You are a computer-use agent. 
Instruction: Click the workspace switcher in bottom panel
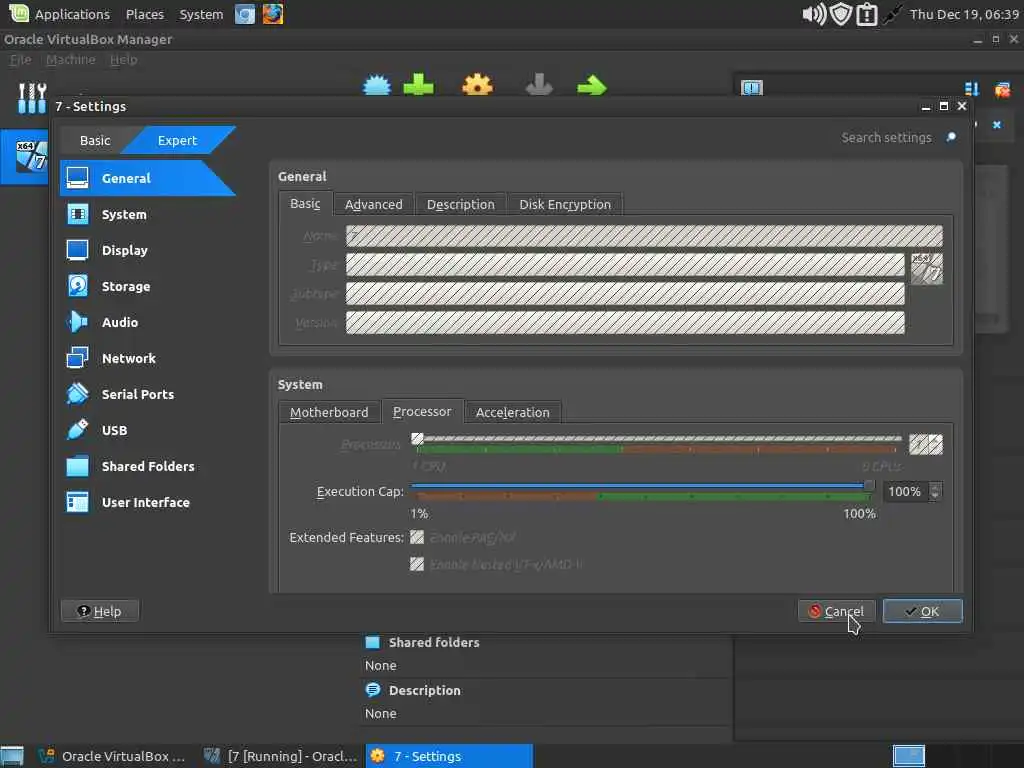(908, 756)
